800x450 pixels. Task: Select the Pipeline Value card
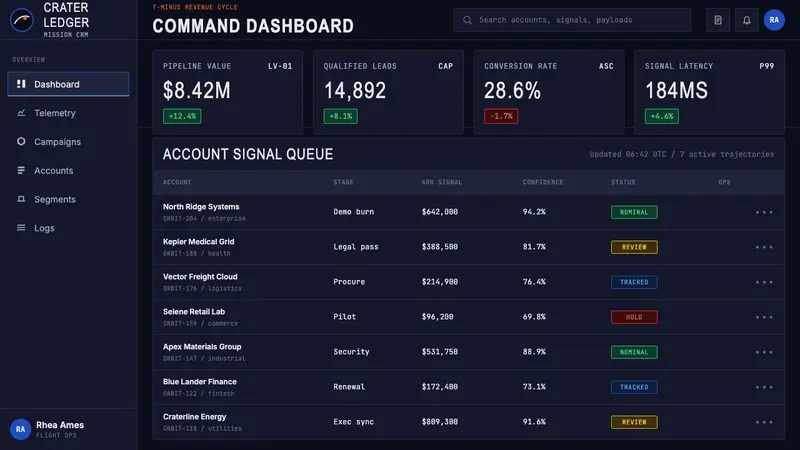click(228, 92)
